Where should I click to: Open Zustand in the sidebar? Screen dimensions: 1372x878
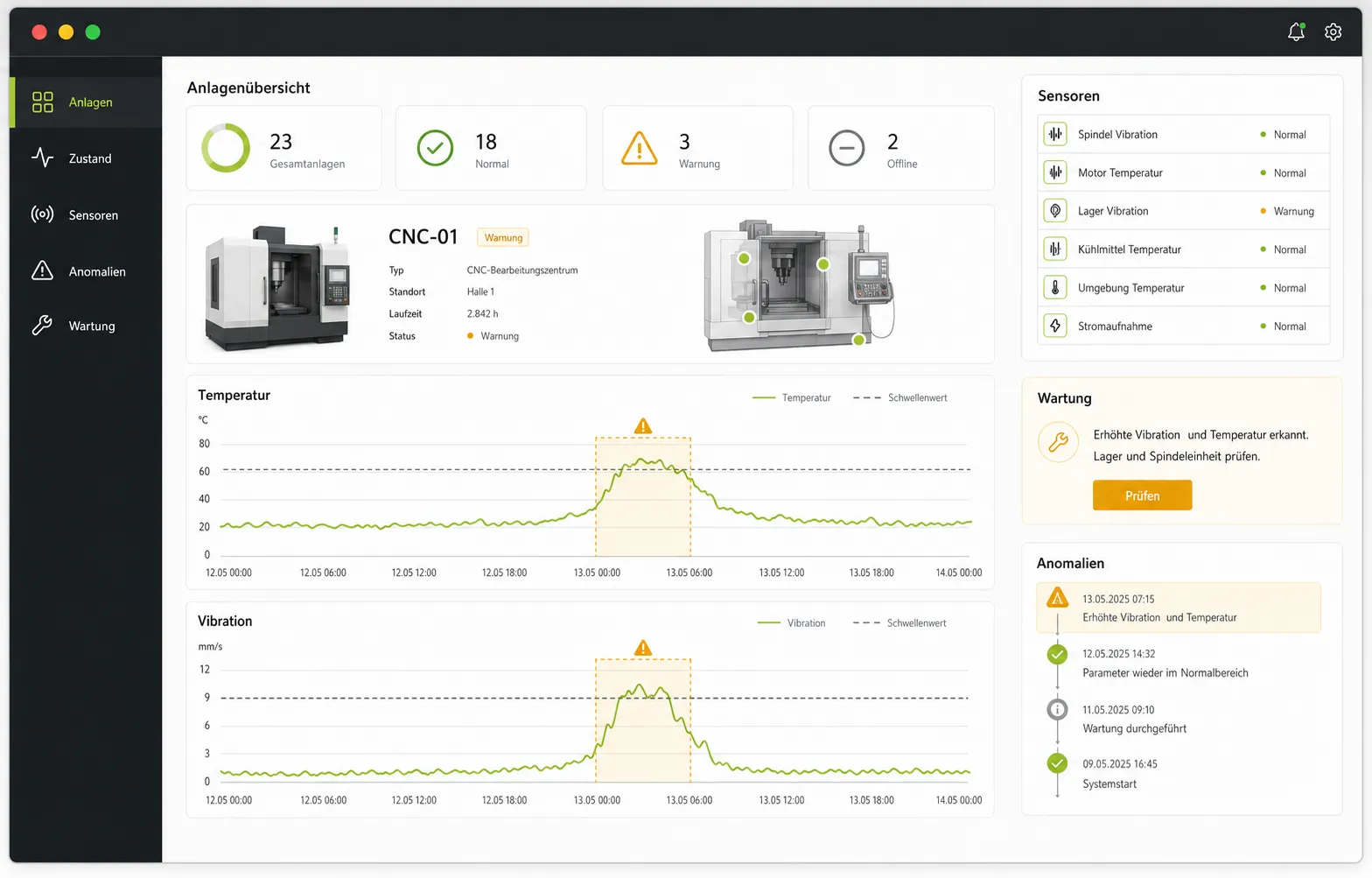click(86, 158)
